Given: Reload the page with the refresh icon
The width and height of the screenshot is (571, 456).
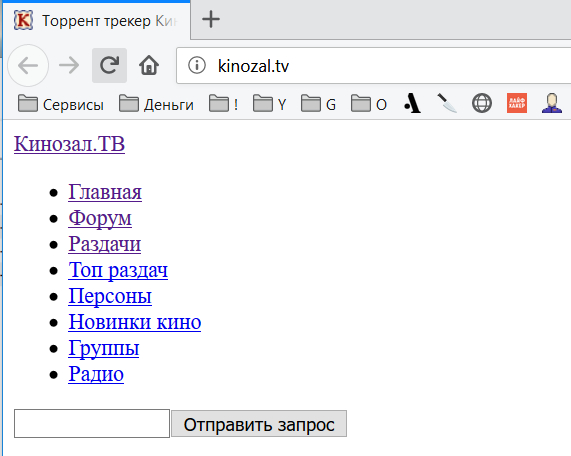Looking at the screenshot, I should click(x=109, y=66).
